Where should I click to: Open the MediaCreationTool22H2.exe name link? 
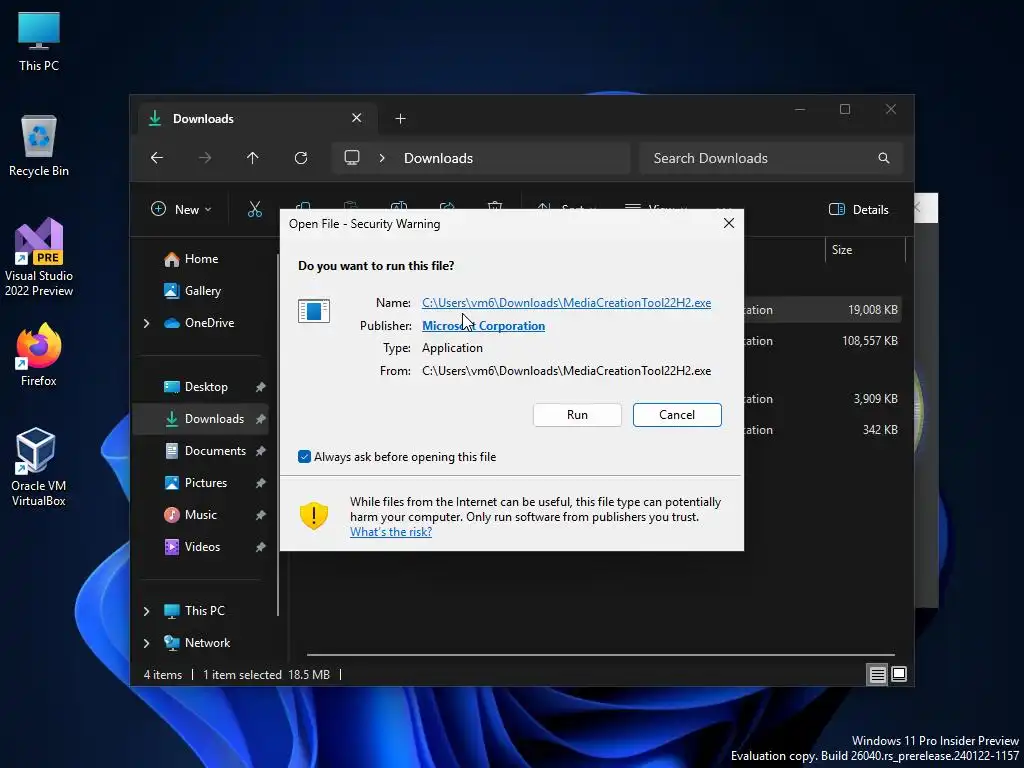[566, 302]
